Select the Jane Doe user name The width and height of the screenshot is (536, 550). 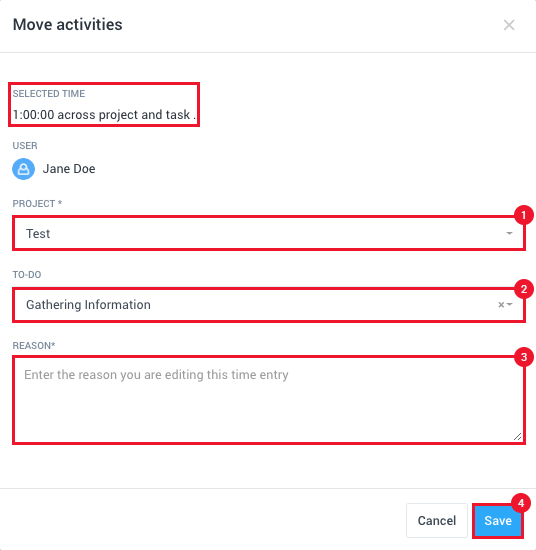coord(69,169)
